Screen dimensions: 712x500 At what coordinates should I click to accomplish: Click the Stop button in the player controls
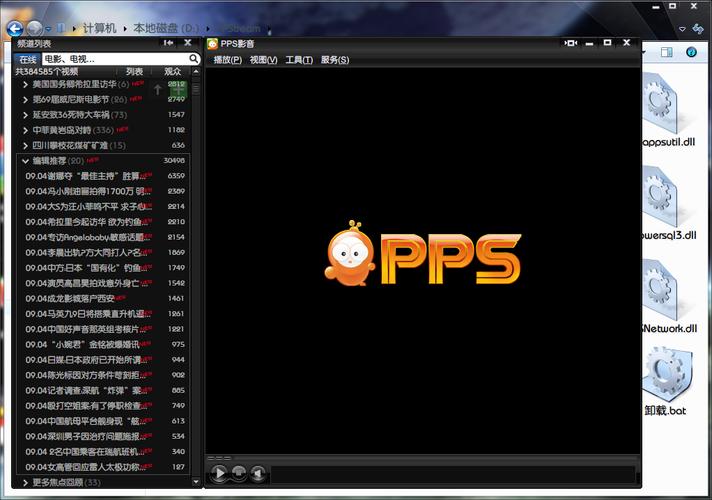coord(239,473)
